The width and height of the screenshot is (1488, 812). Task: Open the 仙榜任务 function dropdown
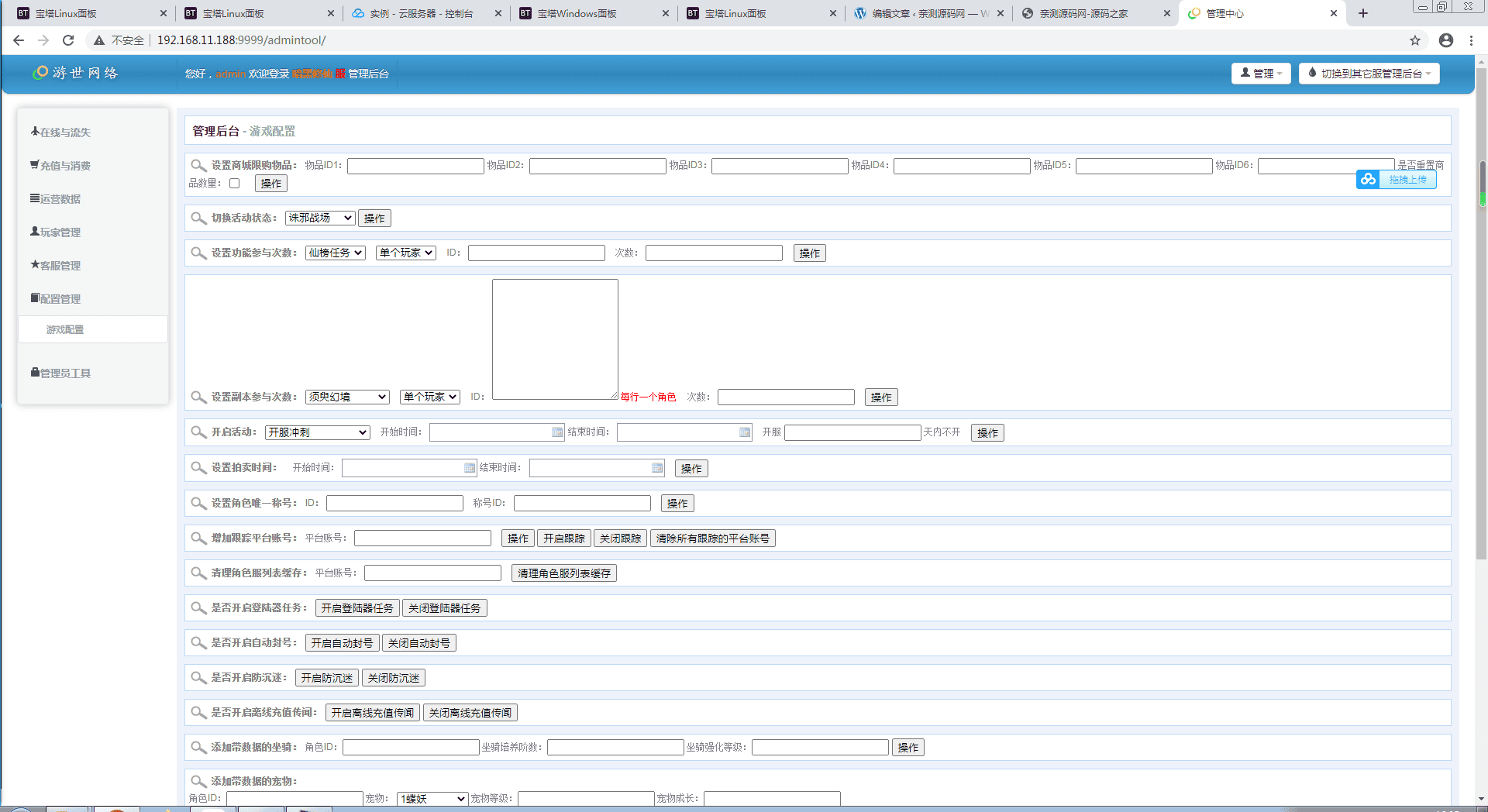336,253
